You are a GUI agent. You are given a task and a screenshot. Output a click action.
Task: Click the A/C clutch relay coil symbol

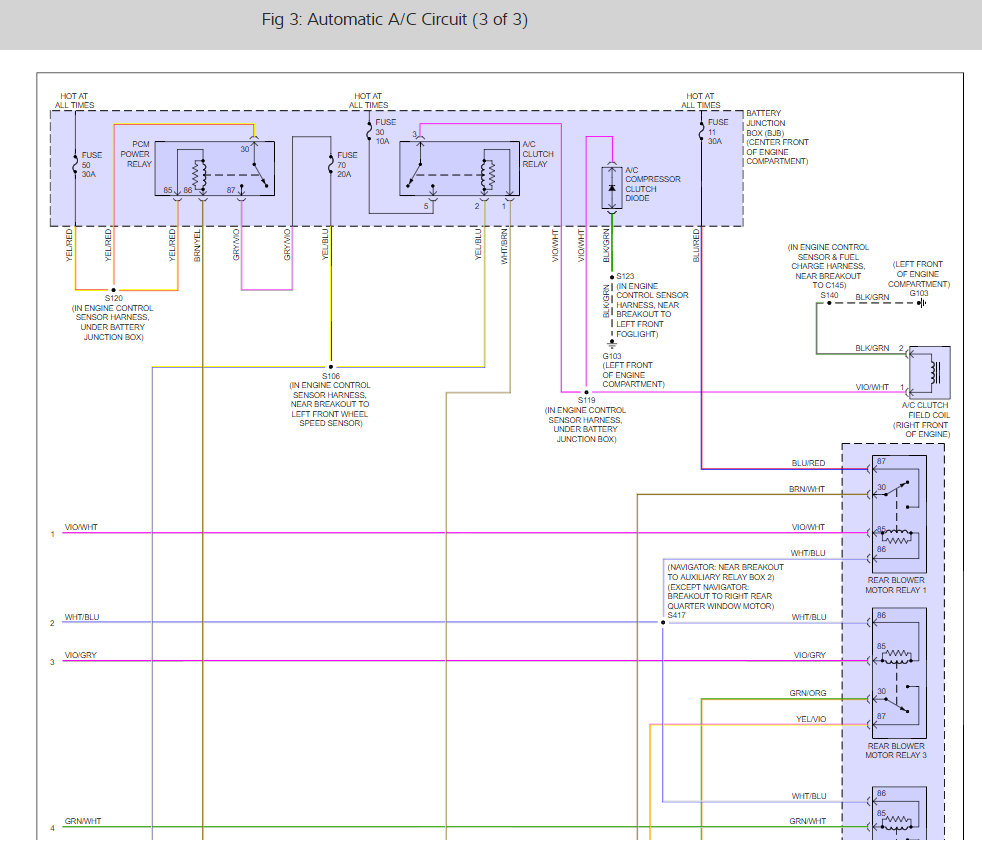point(487,174)
